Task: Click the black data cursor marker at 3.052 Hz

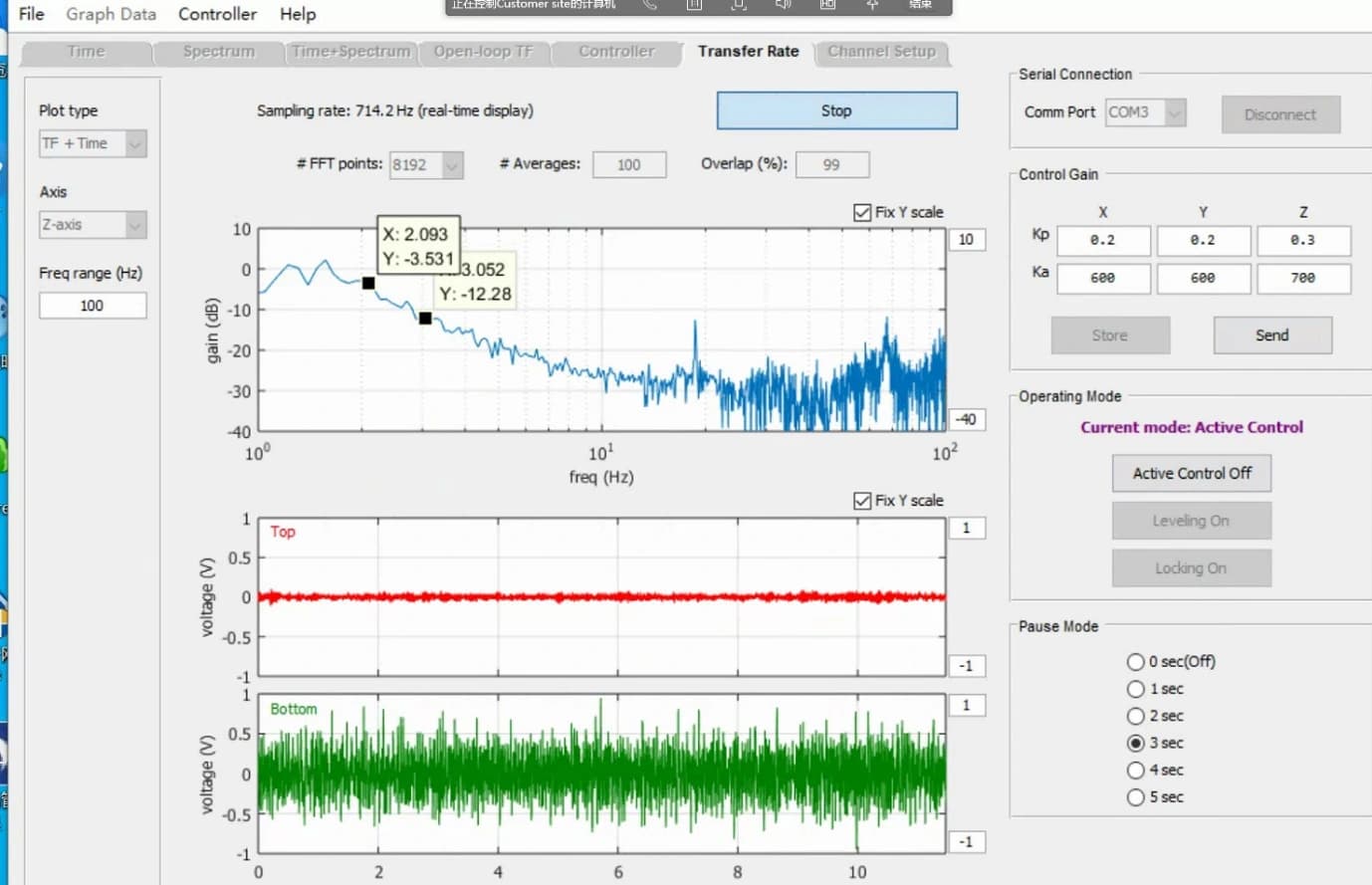Action: [x=425, y=319]
